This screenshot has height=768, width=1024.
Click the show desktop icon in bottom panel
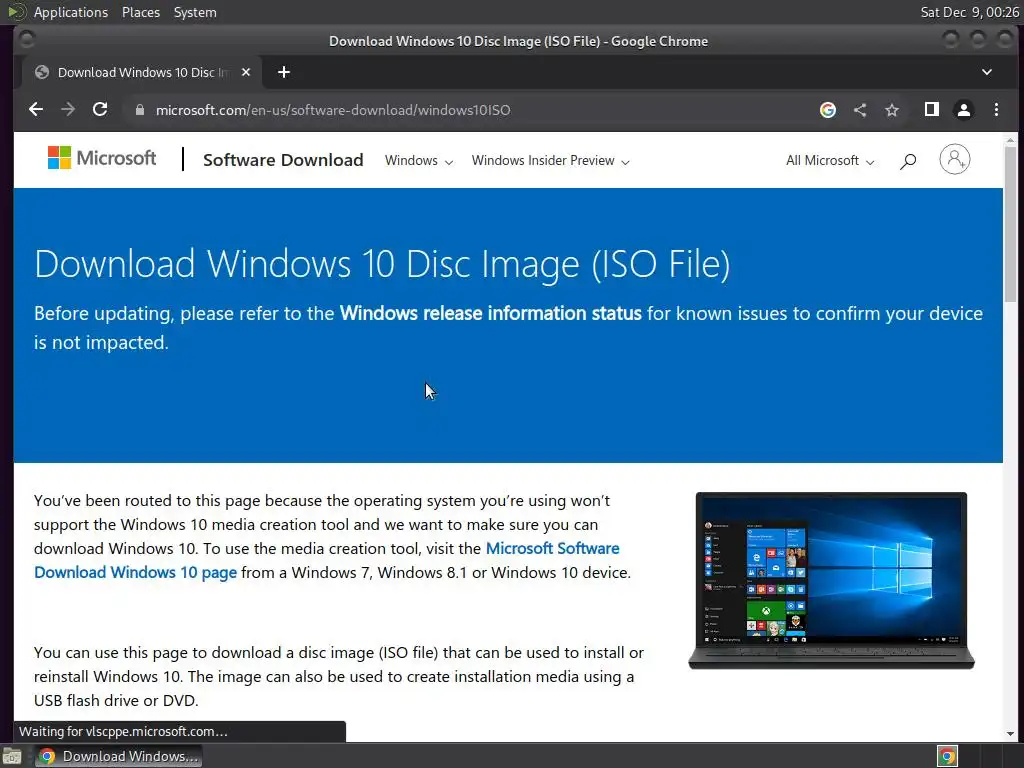click(x=12, y=756)
